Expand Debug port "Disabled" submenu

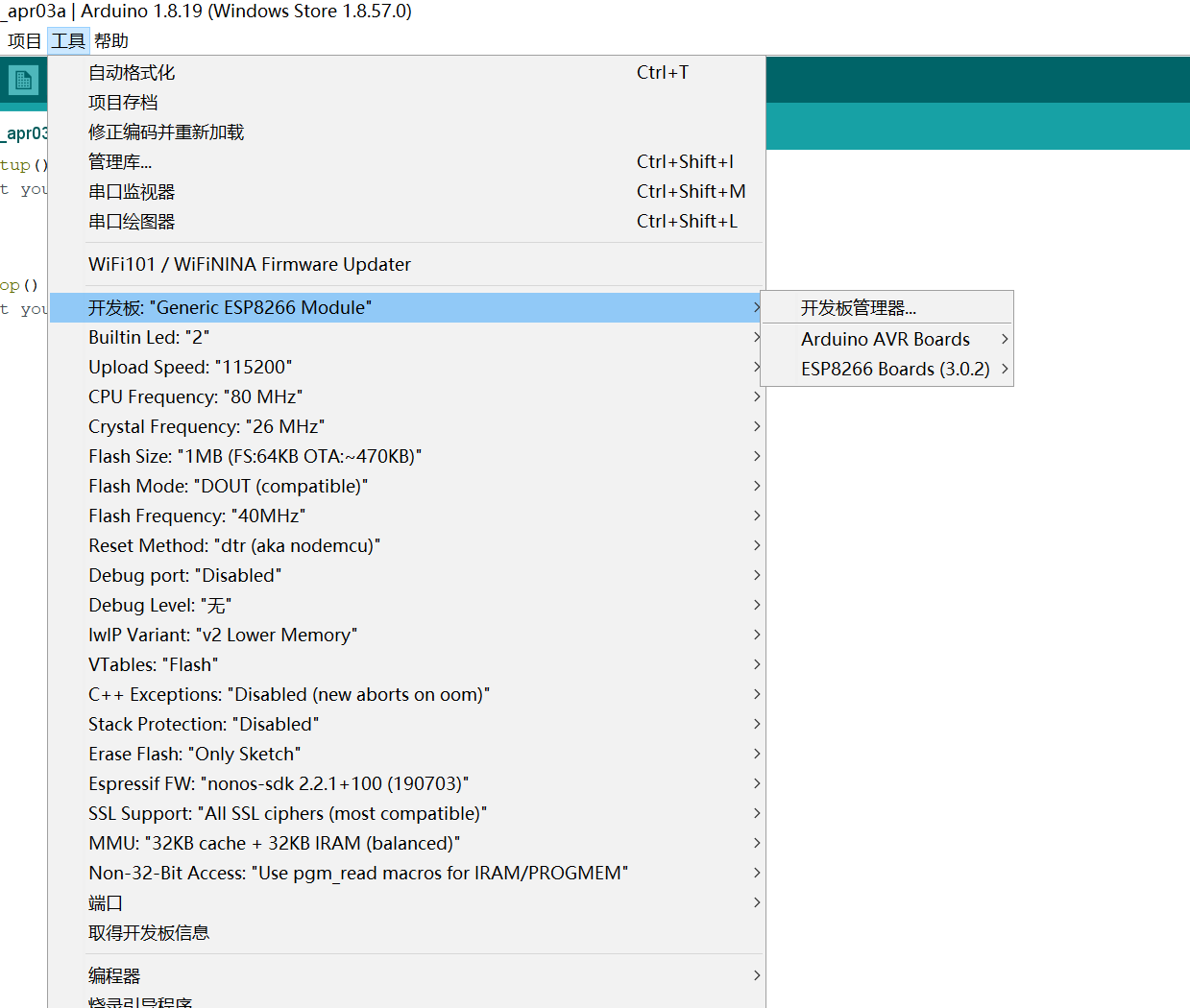pos(406,575)
